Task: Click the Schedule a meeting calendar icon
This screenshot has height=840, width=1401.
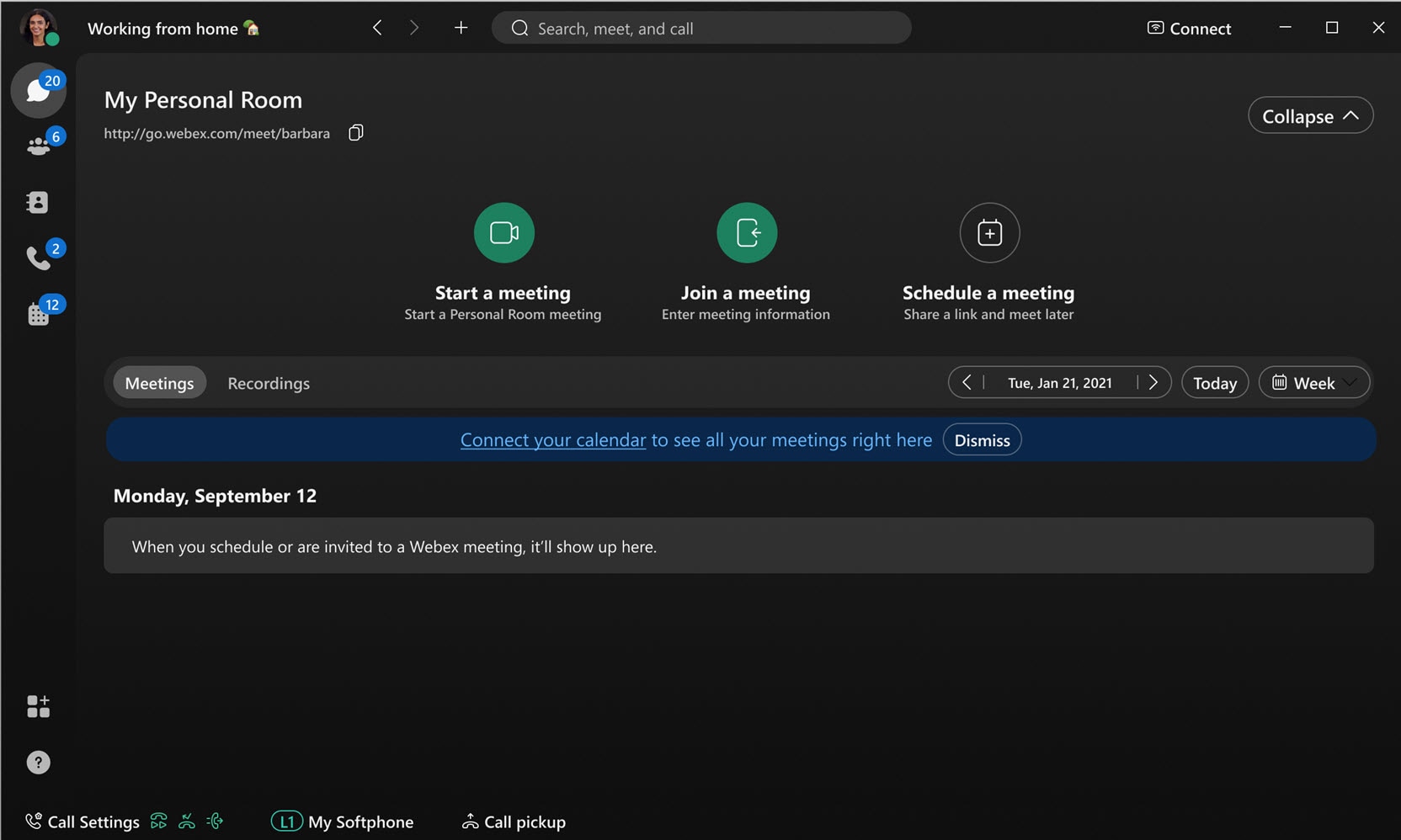Action: click(x=989, y=232)
